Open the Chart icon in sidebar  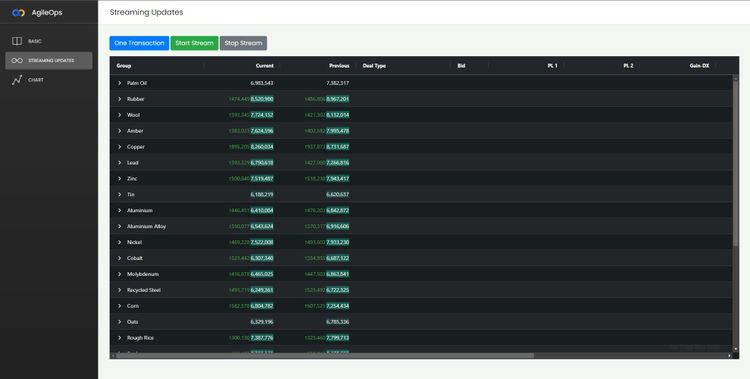17,80
